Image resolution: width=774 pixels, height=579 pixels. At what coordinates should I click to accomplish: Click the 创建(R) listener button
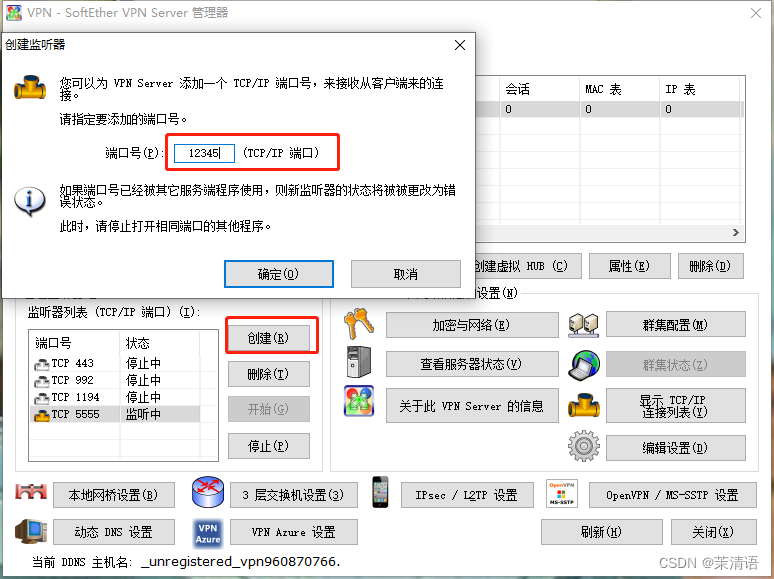pyautogui.click(x=269, y=338)
